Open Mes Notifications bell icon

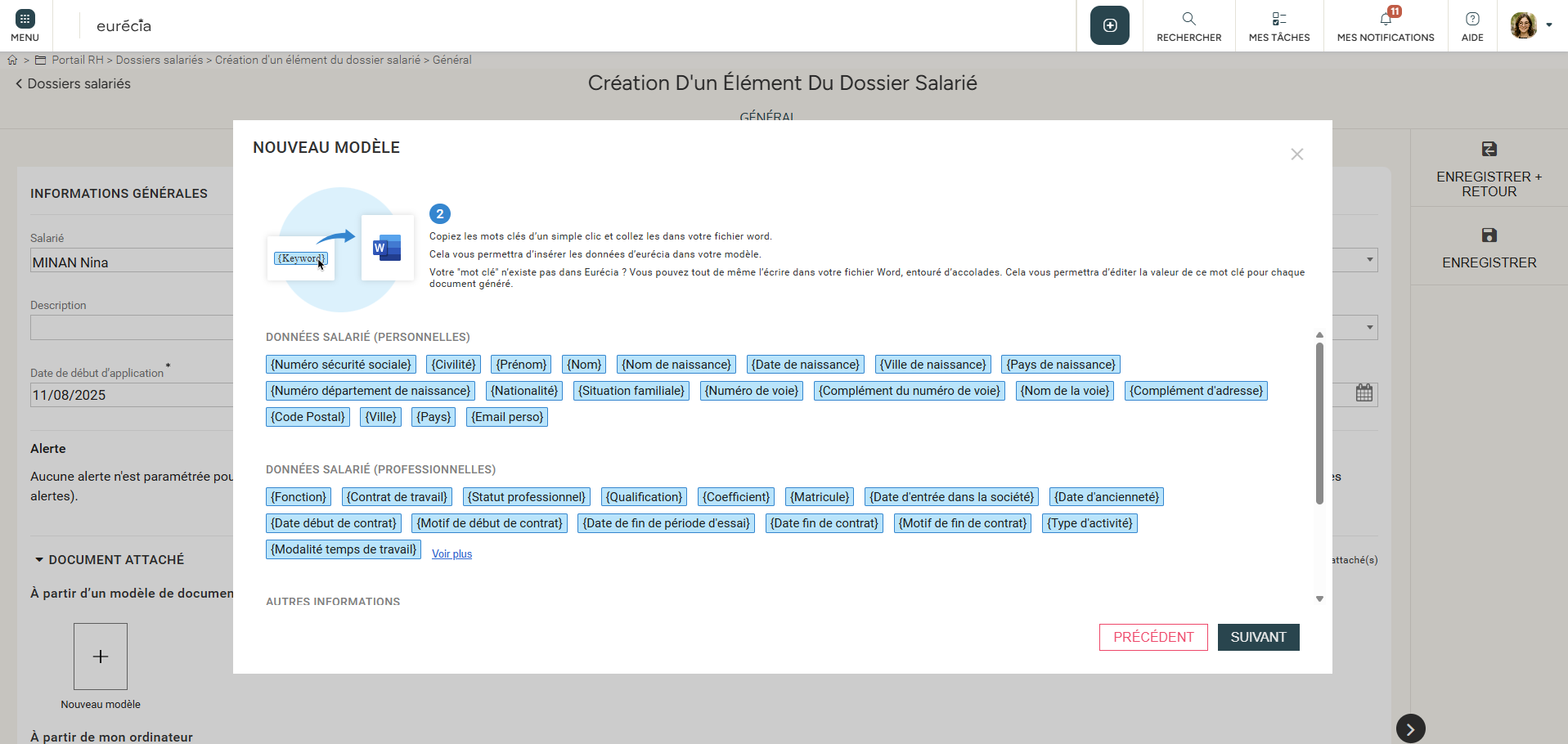pyautogui.click(x=1386, y=19)
